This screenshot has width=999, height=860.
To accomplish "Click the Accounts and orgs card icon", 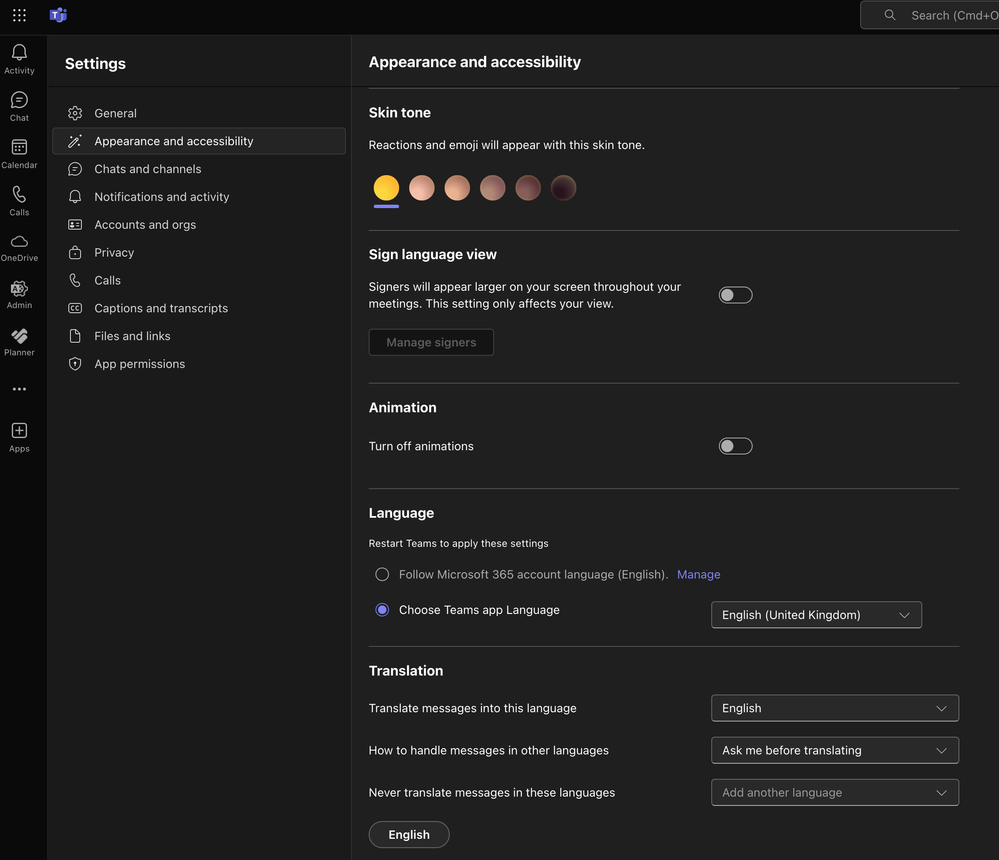I will pyautogui.click(x=75, y=225).
